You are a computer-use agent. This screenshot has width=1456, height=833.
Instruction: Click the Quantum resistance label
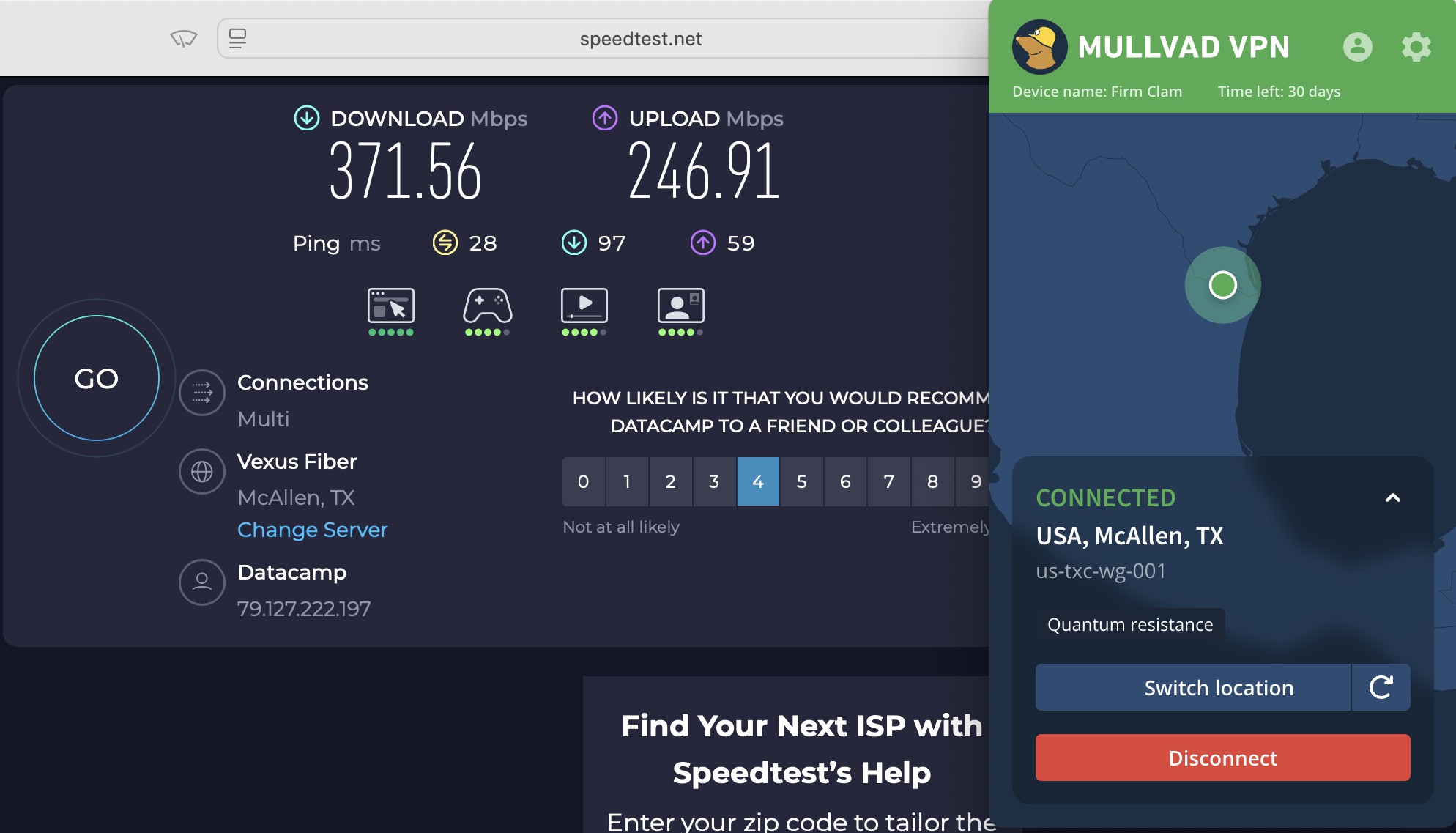(x=1130, y=625)
